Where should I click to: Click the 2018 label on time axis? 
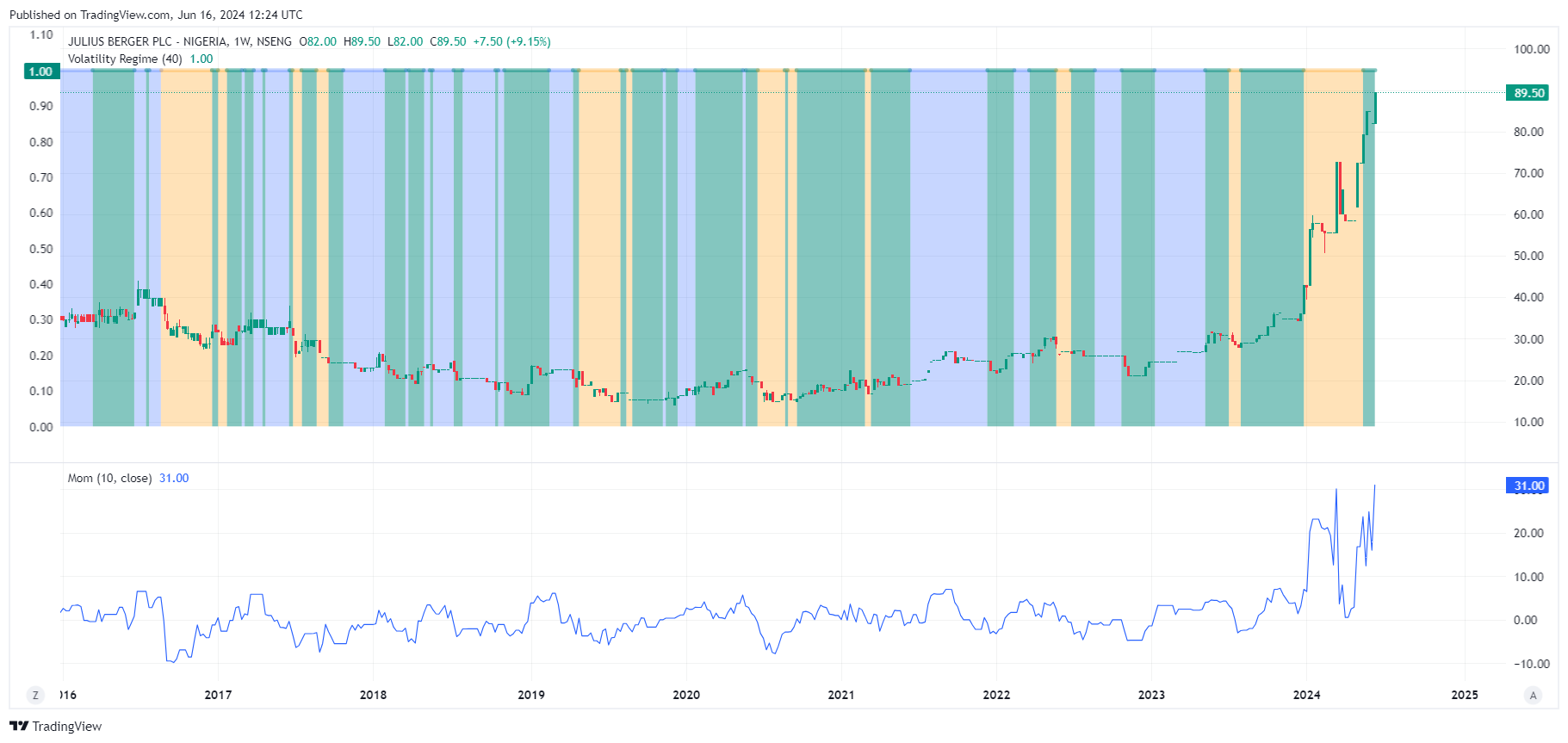[373, 695]
